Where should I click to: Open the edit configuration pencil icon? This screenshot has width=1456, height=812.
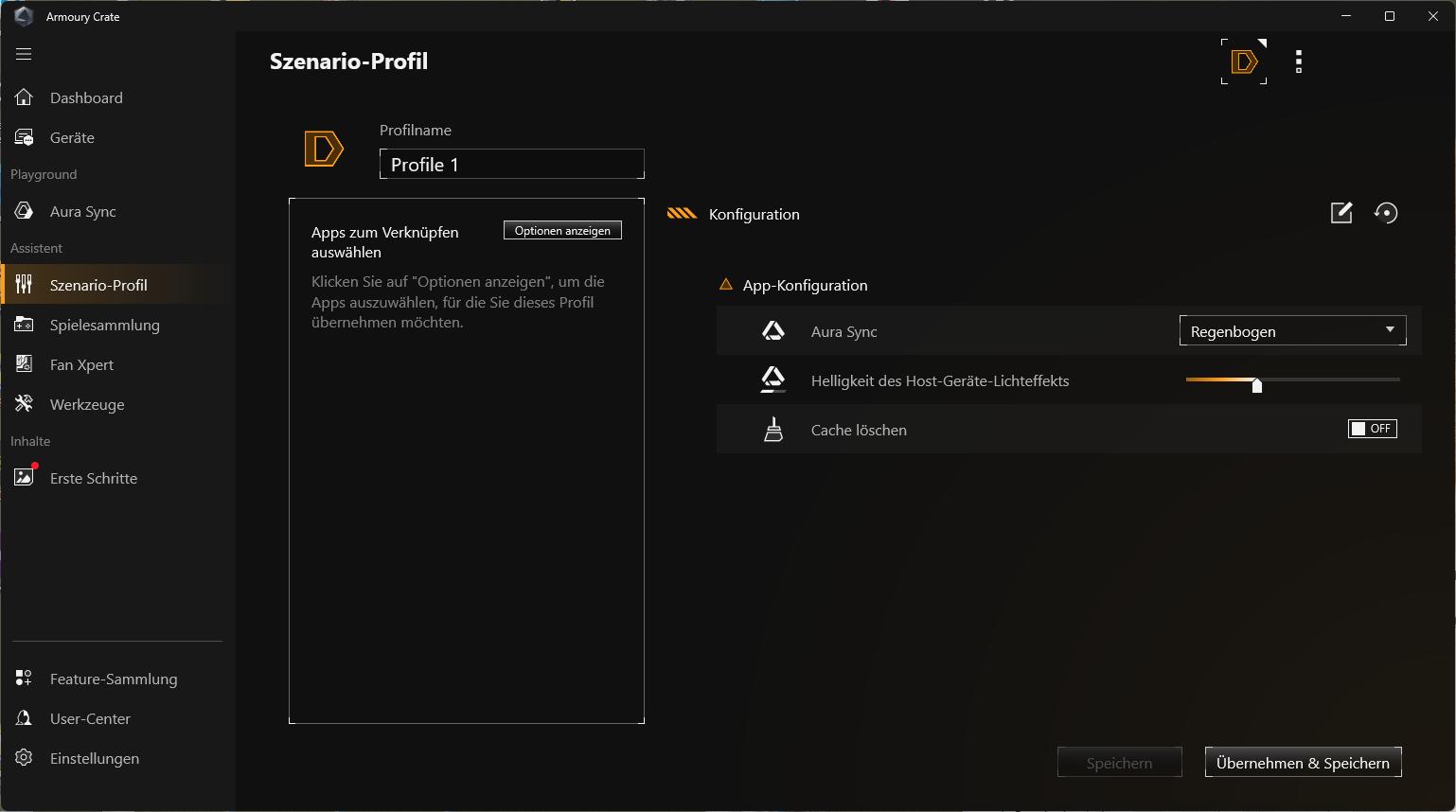1341,213
